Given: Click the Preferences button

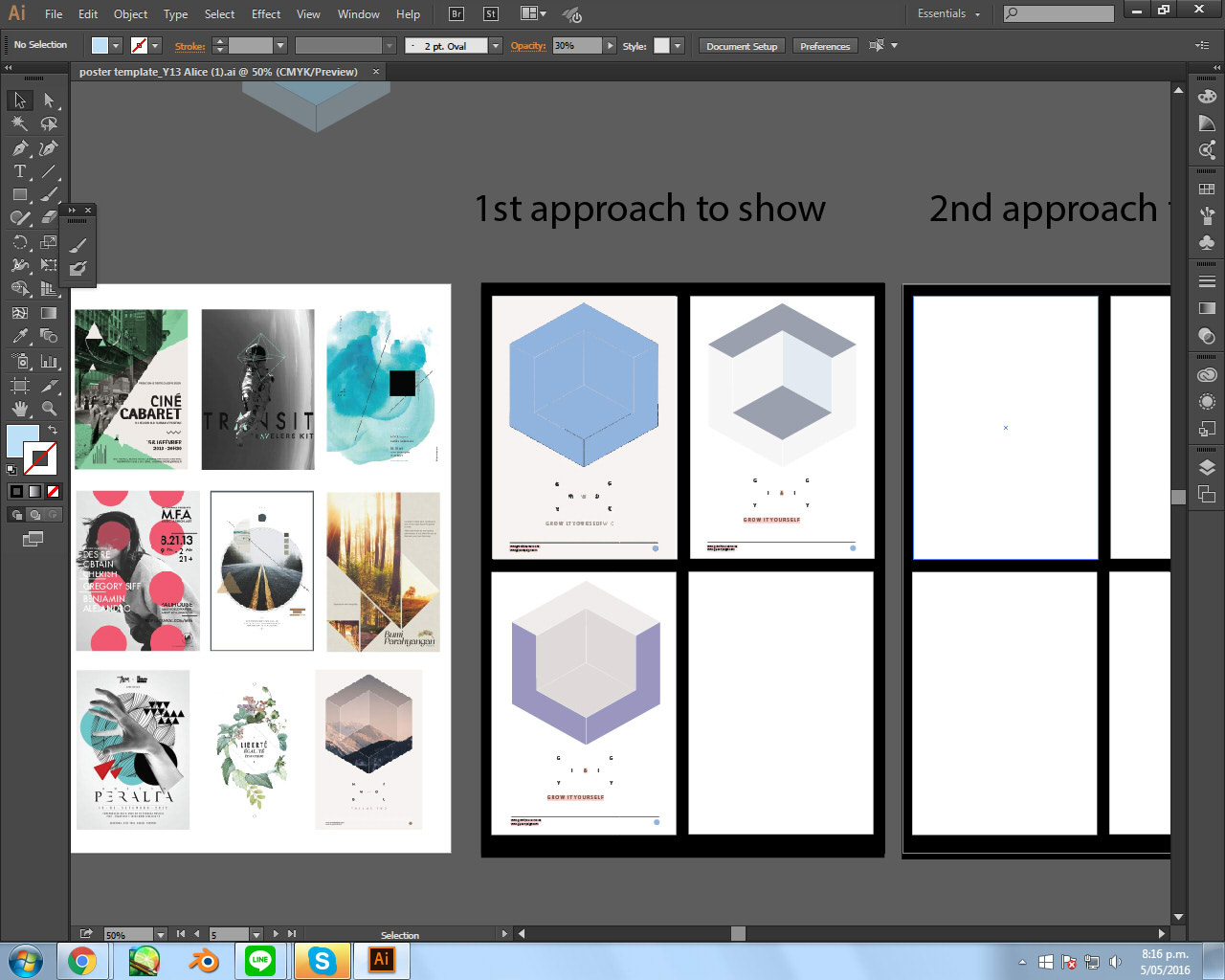Looking at the screenshot, I should (x=824, y=46).
